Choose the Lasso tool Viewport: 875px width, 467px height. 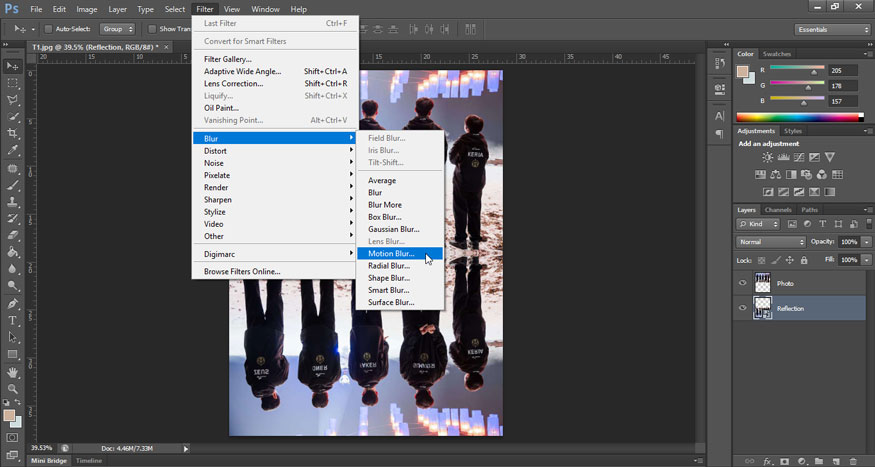tap(13, 100)
